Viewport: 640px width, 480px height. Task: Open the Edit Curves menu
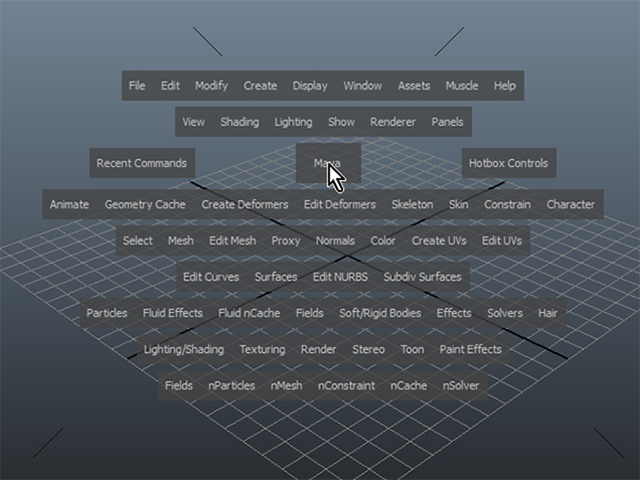click(x=211, y=277)
